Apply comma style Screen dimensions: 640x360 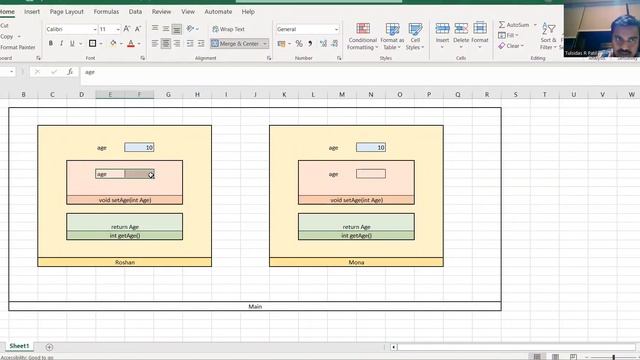click(310, 43)
